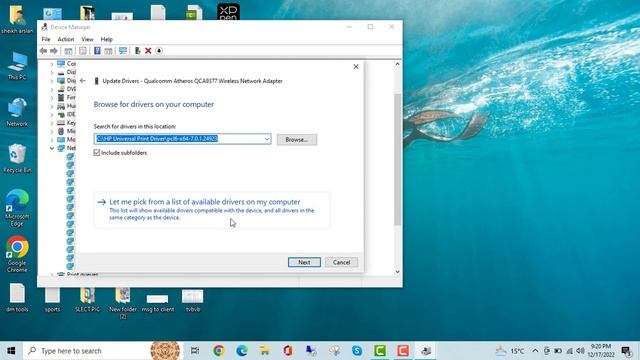Image resolution: width=640 pixels, height=360 pixels.
Task: Open the driver location path dropdown
Action: pyautogui.click(x=267, y=139)
